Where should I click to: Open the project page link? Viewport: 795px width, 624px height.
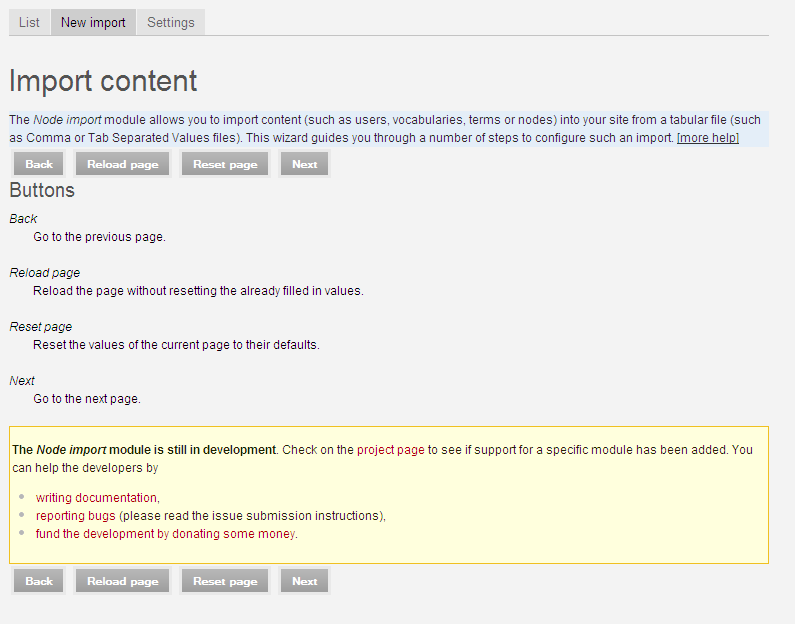[x=390, y=450]
